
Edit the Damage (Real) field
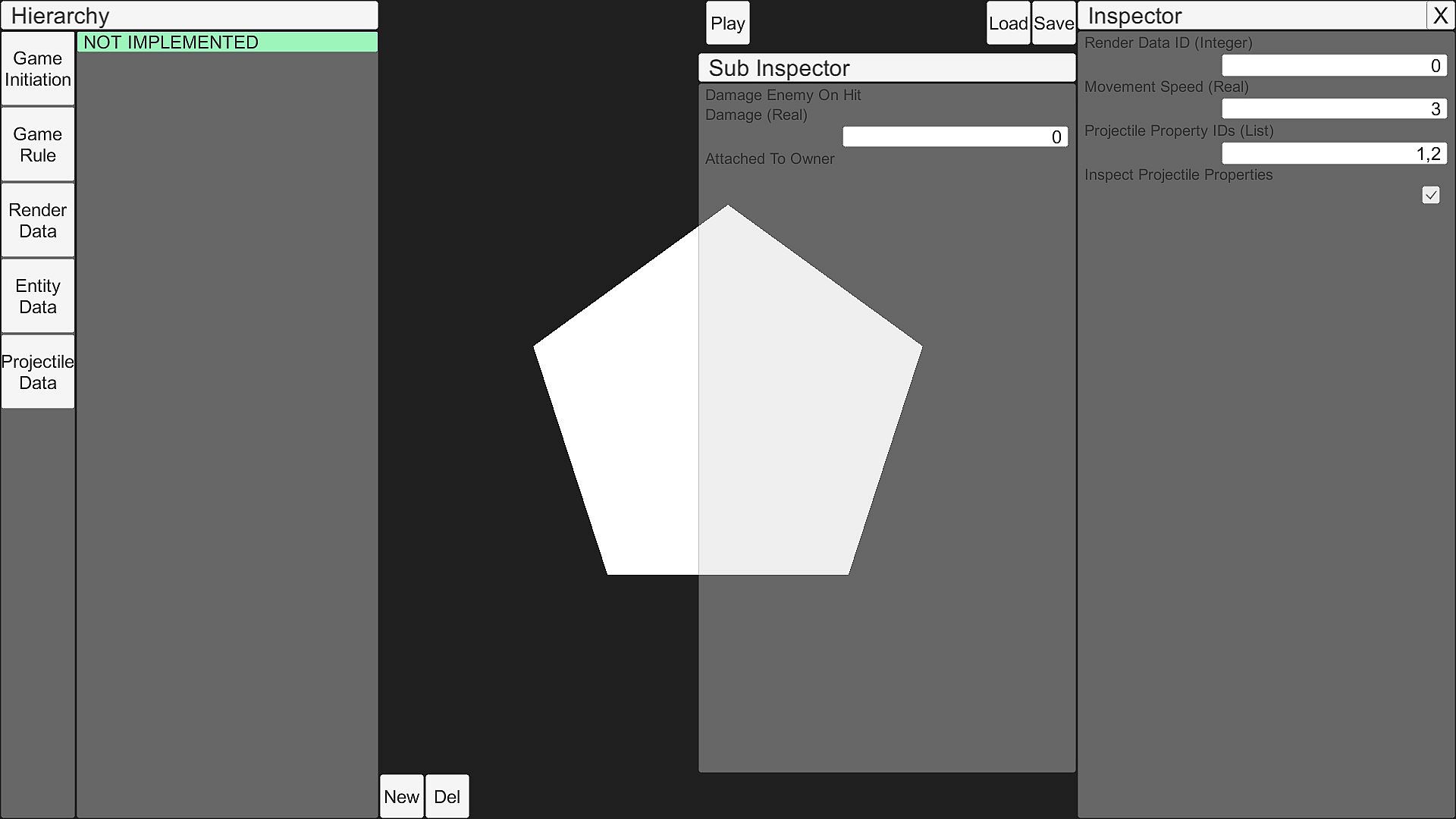pyautogui.click(x=955, y=137)
